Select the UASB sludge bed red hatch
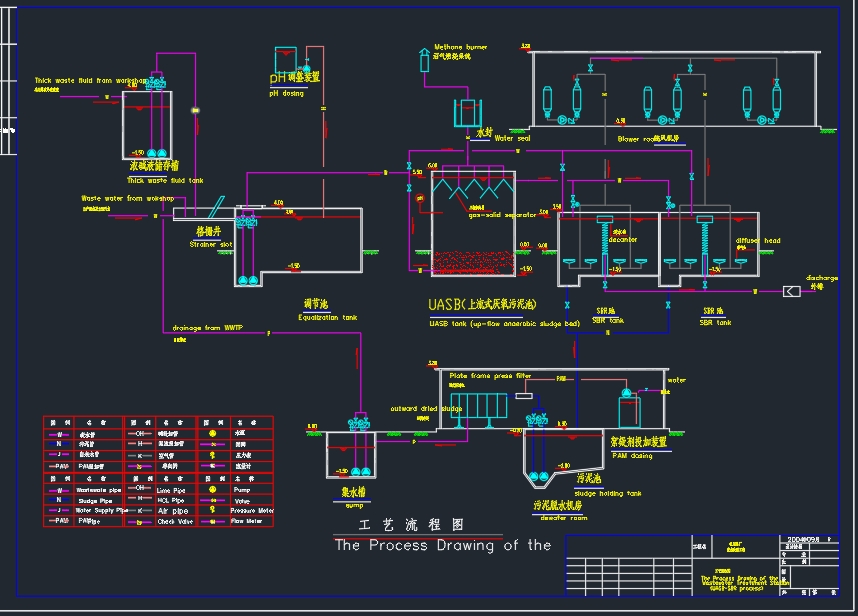The image size is (858, 616). click(x=473, y=263)
